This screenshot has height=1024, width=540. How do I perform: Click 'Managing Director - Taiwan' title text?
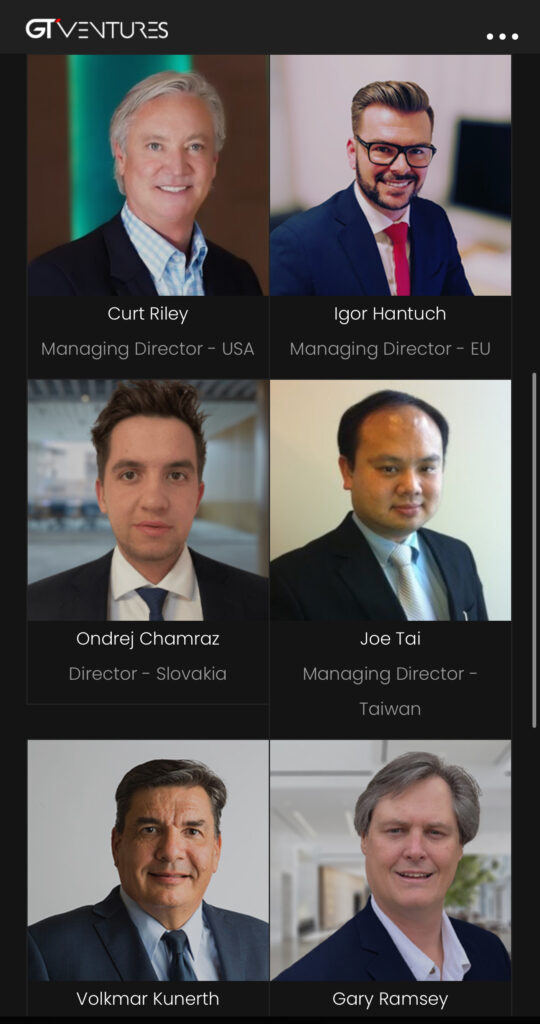pos(390,691)
